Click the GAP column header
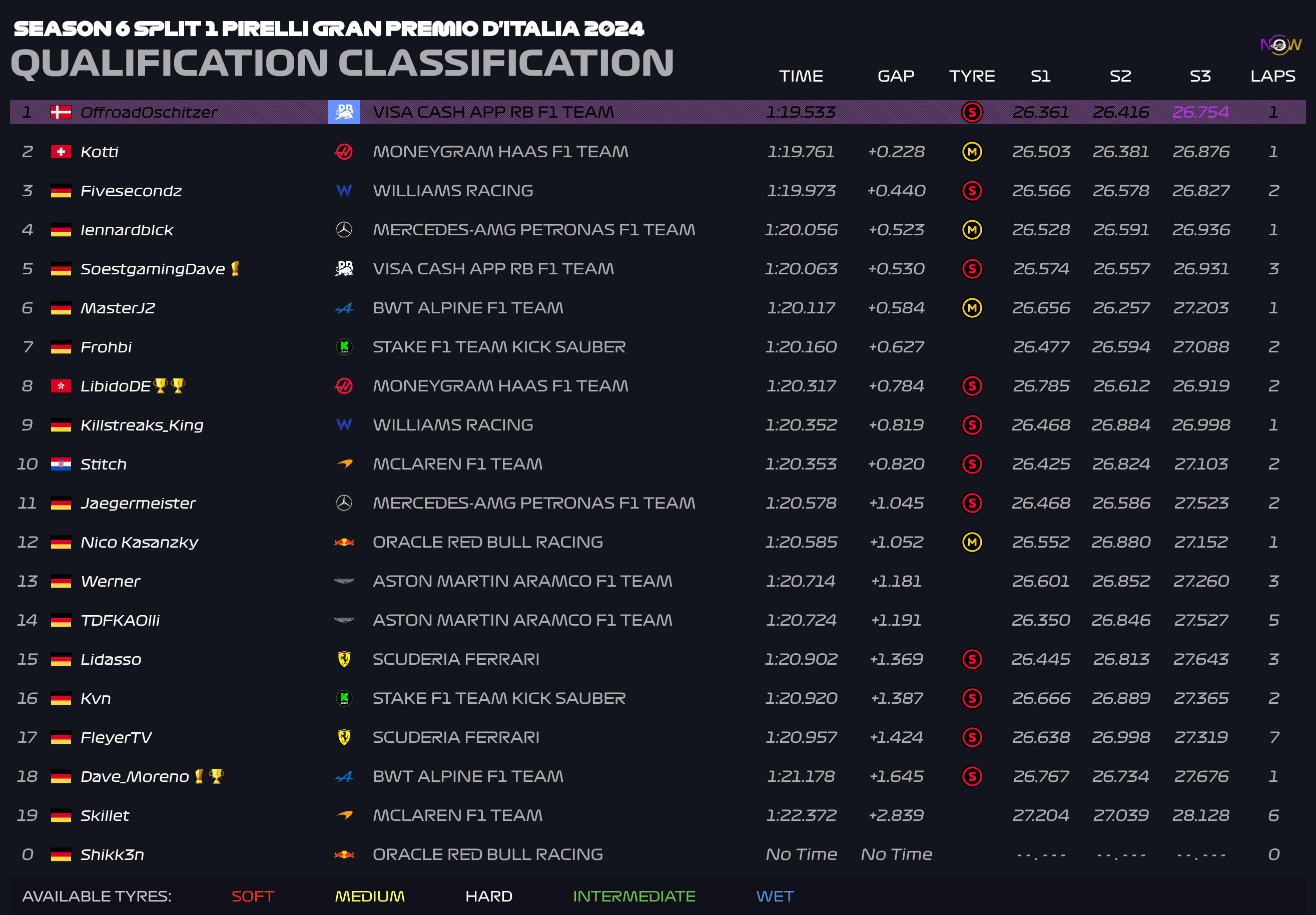 coord(896,76)
